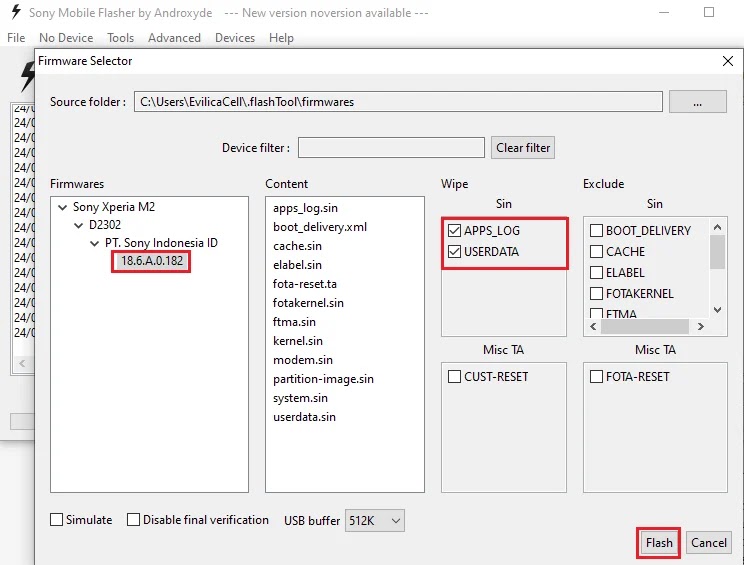Click the browse source folder button
This screenshot has width=744, height=565.
(x=697, y=101)
